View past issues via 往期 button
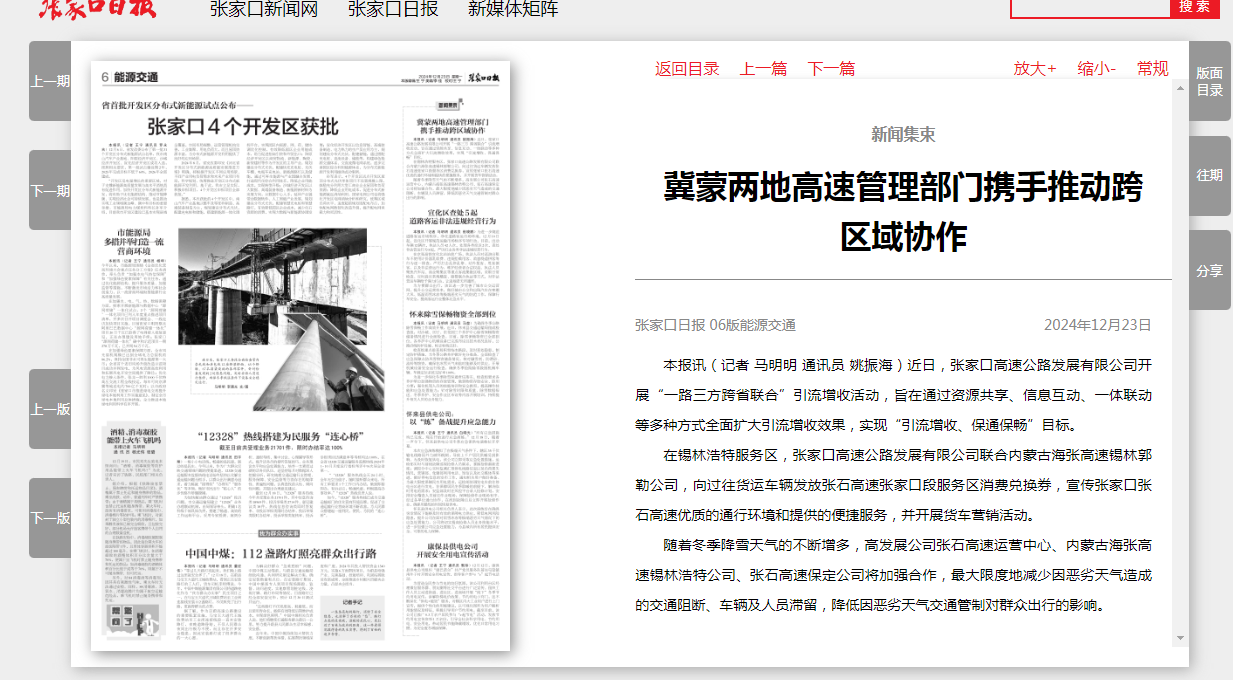The width and height of the screenshot is (1233, 680). tap(1209, 175)
